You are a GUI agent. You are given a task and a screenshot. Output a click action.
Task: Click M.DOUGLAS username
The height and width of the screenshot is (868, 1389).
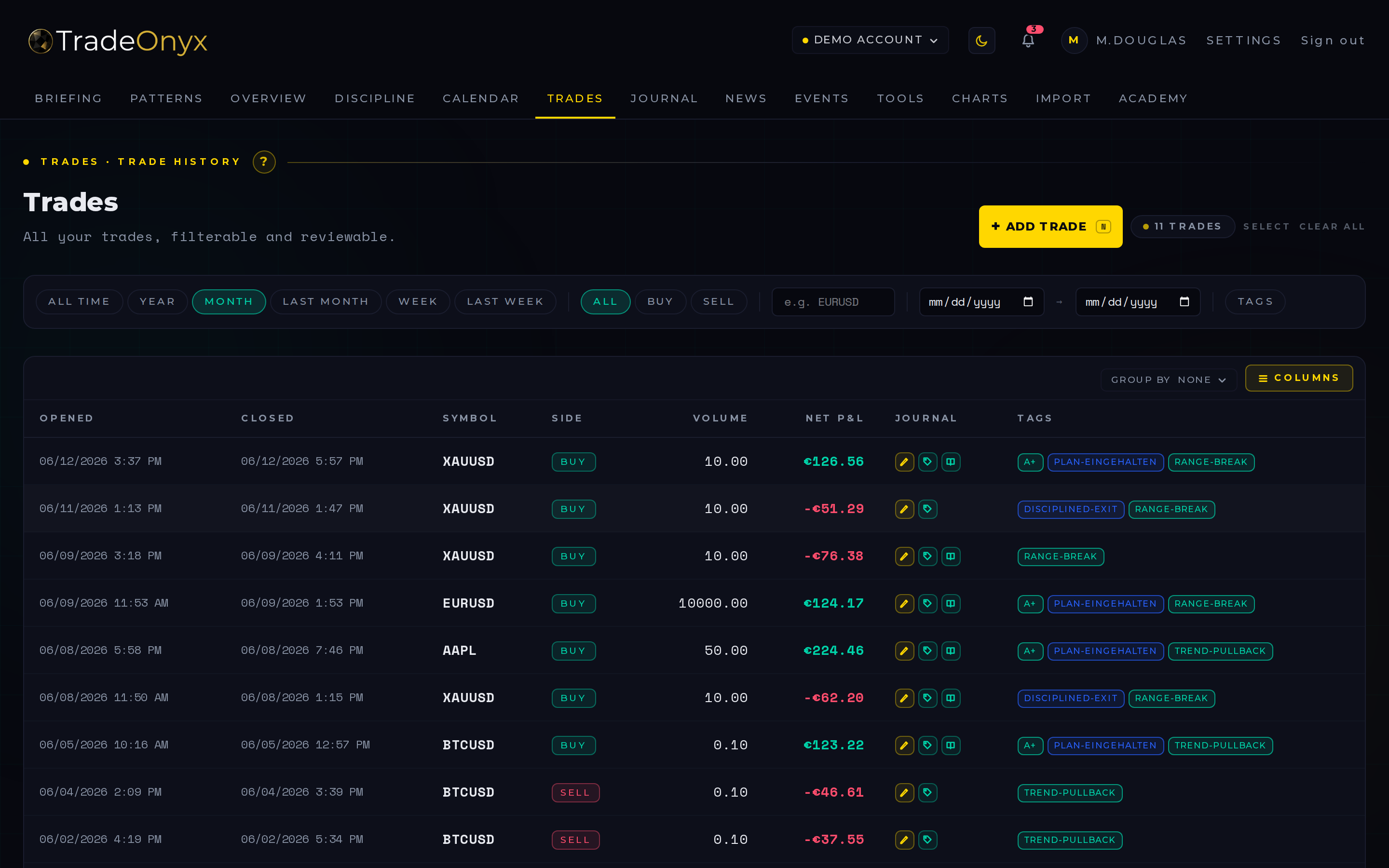pyautogui.click(x=1141, y=41)
